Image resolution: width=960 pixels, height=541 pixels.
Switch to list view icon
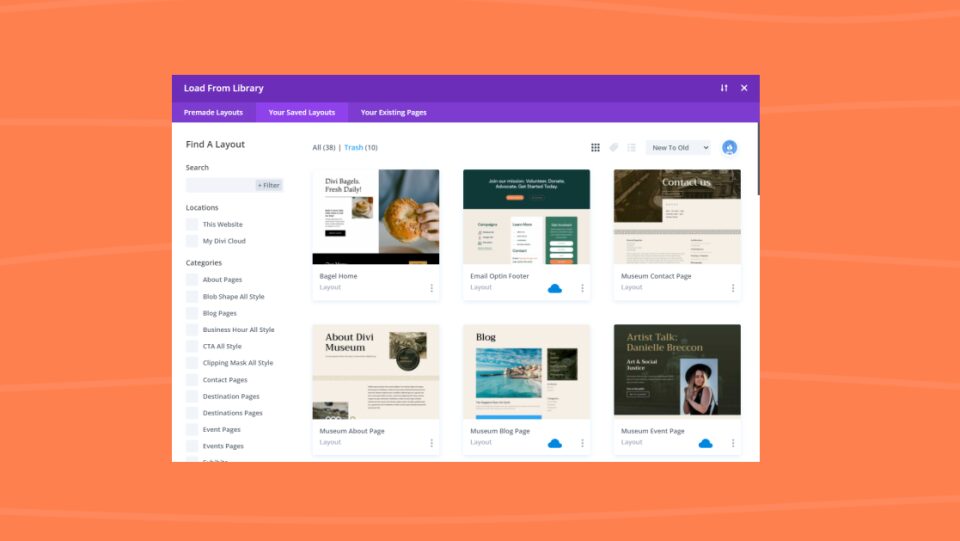click(x=631, y=147)
